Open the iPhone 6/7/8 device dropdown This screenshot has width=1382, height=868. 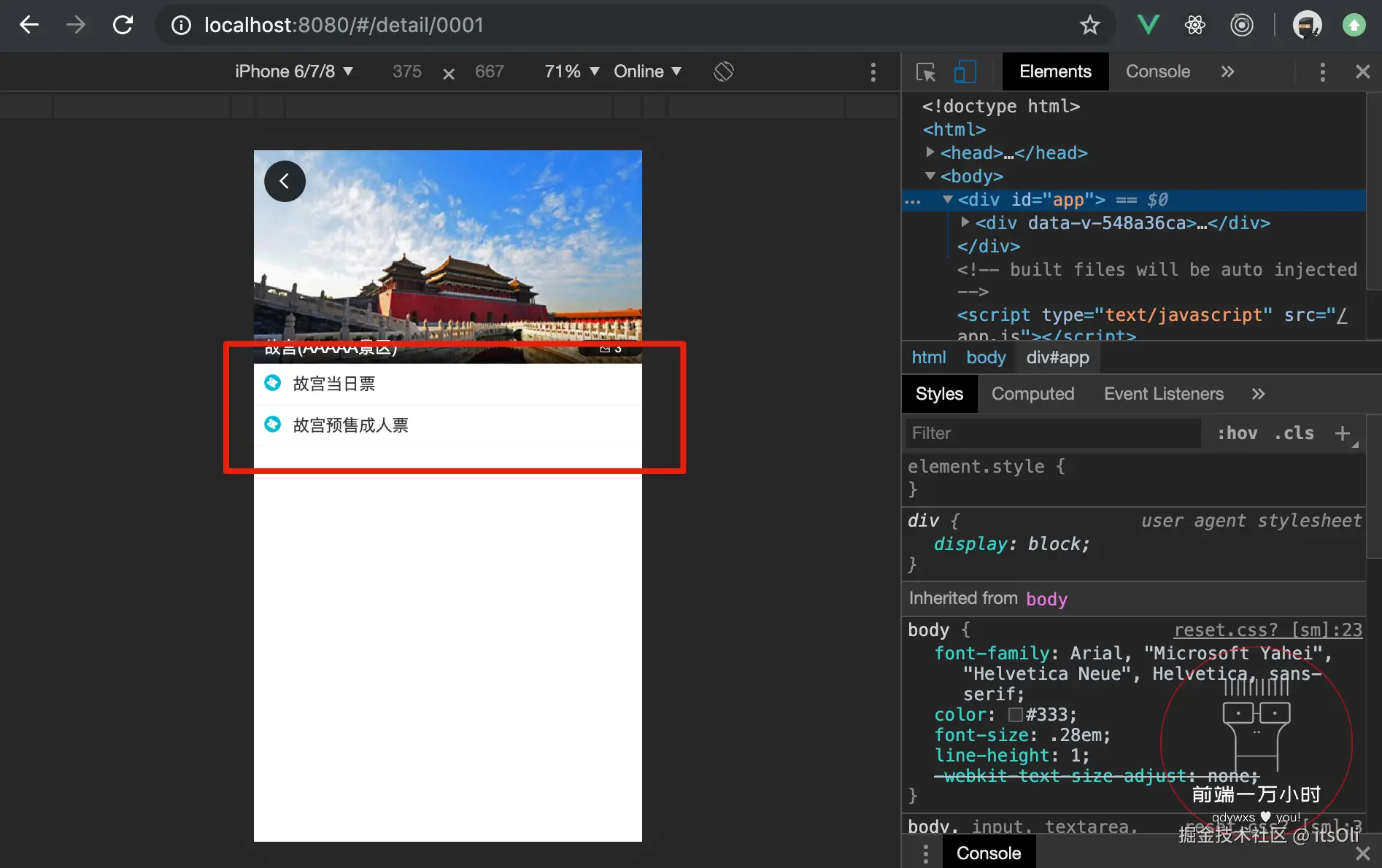pos(294,71)
